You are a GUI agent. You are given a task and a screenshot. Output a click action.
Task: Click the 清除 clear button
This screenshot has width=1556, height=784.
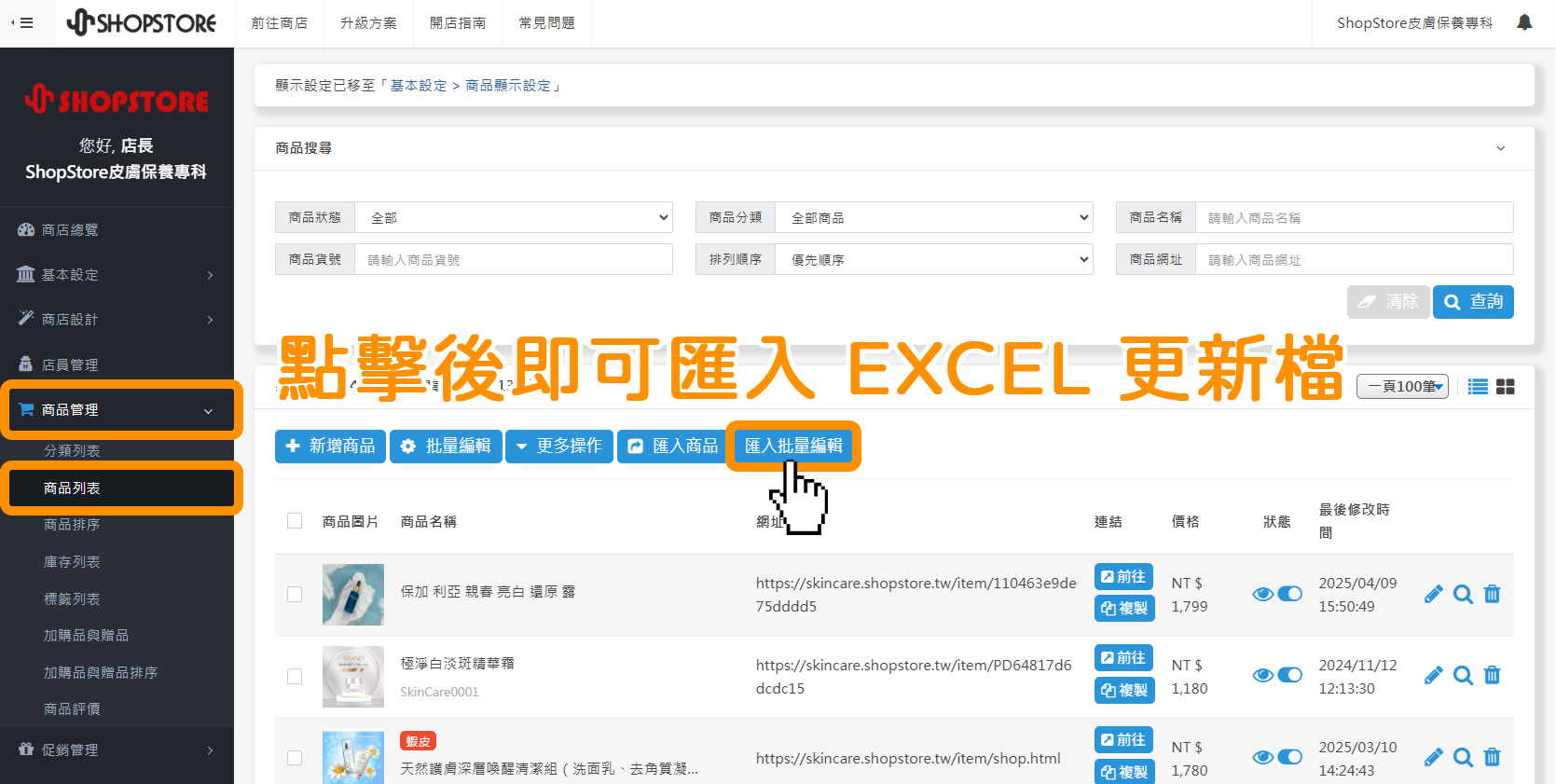(x=1388, y=302)
